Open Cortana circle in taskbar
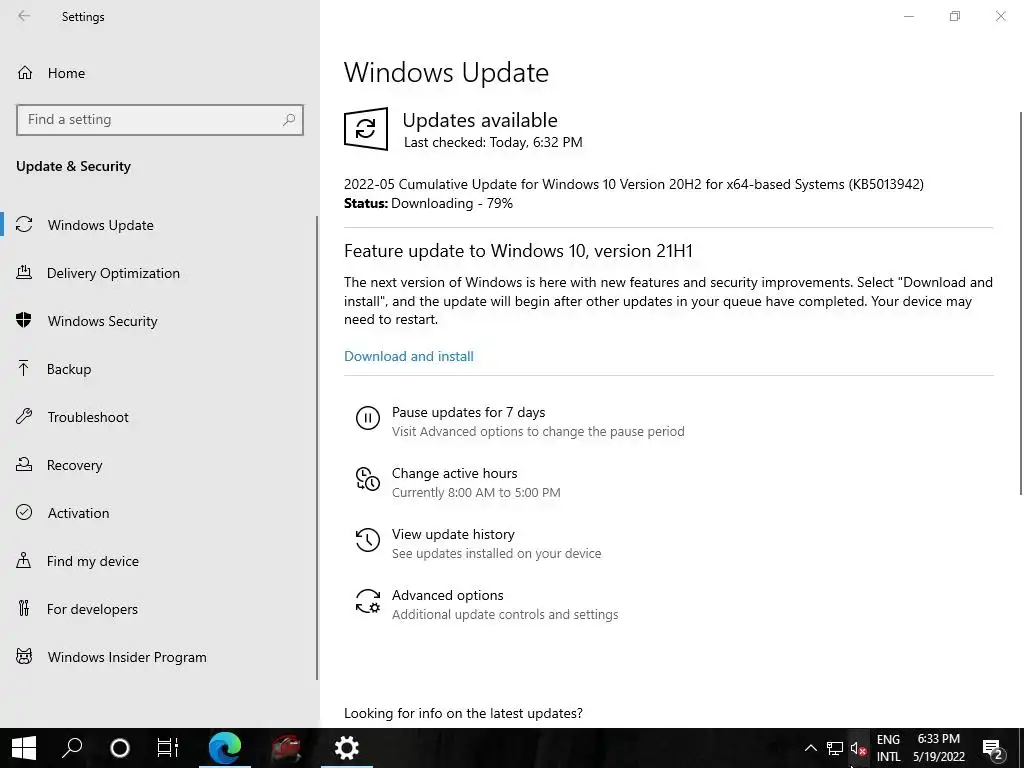The image size is (1024, 768). [120, 748]
